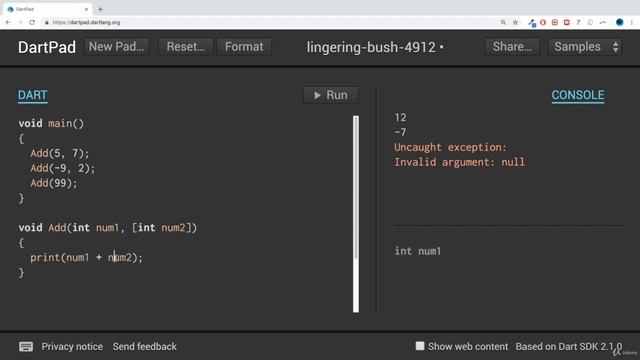Click the Reset... button
Viewport: 640px width, 360px height.
click(x=186, y=47)
